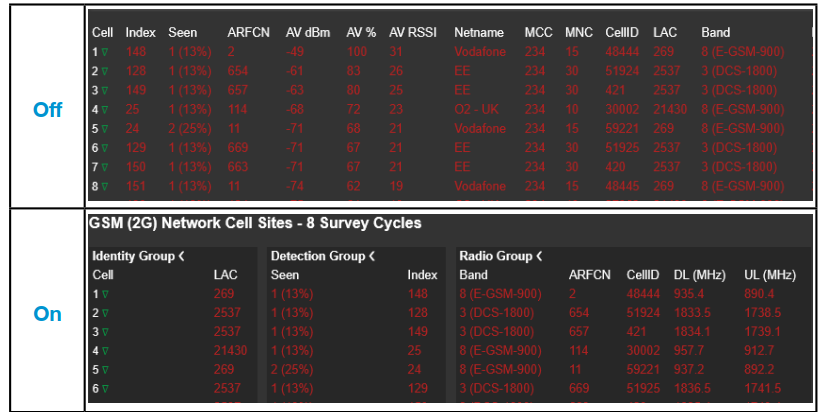The width and height of the screenshot is (822, 412).
Task: Expand cell 1 triangle in On table
Action: click(x=105, y=294)
